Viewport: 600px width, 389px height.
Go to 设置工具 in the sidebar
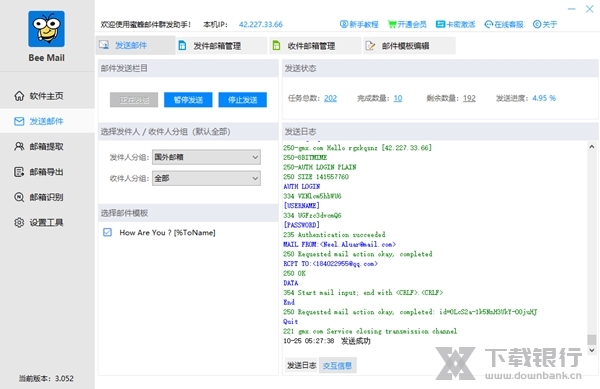coord(46,222)
